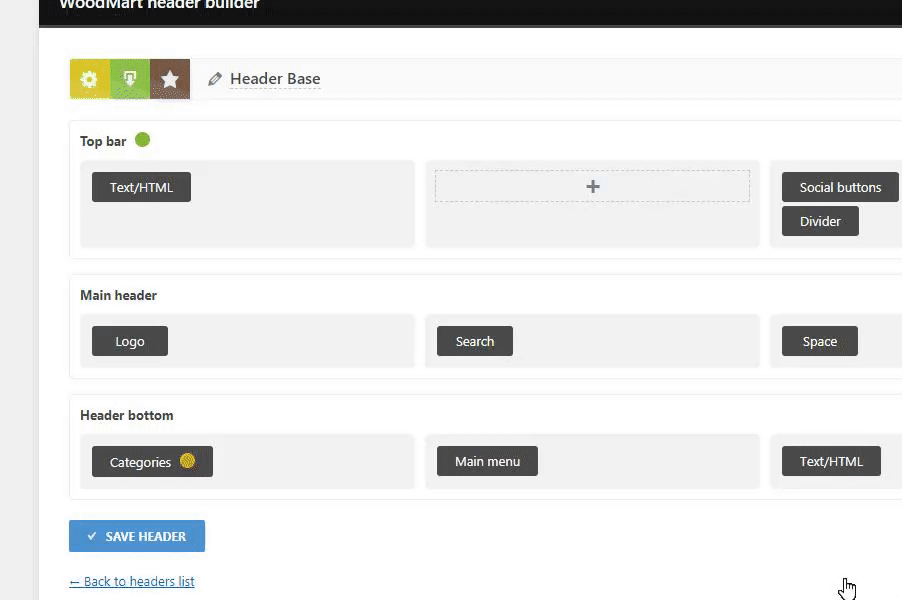This screenshot has height=600, width=902.
Task: Edit the Header Base title
Action: point(275,79)
